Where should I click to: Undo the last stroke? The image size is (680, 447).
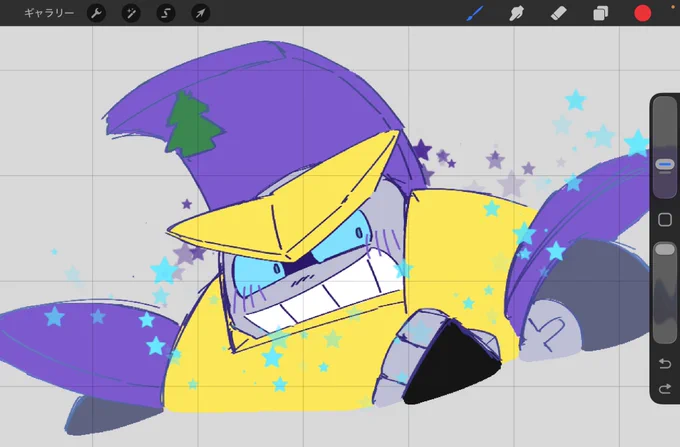(x=665, y=363)
